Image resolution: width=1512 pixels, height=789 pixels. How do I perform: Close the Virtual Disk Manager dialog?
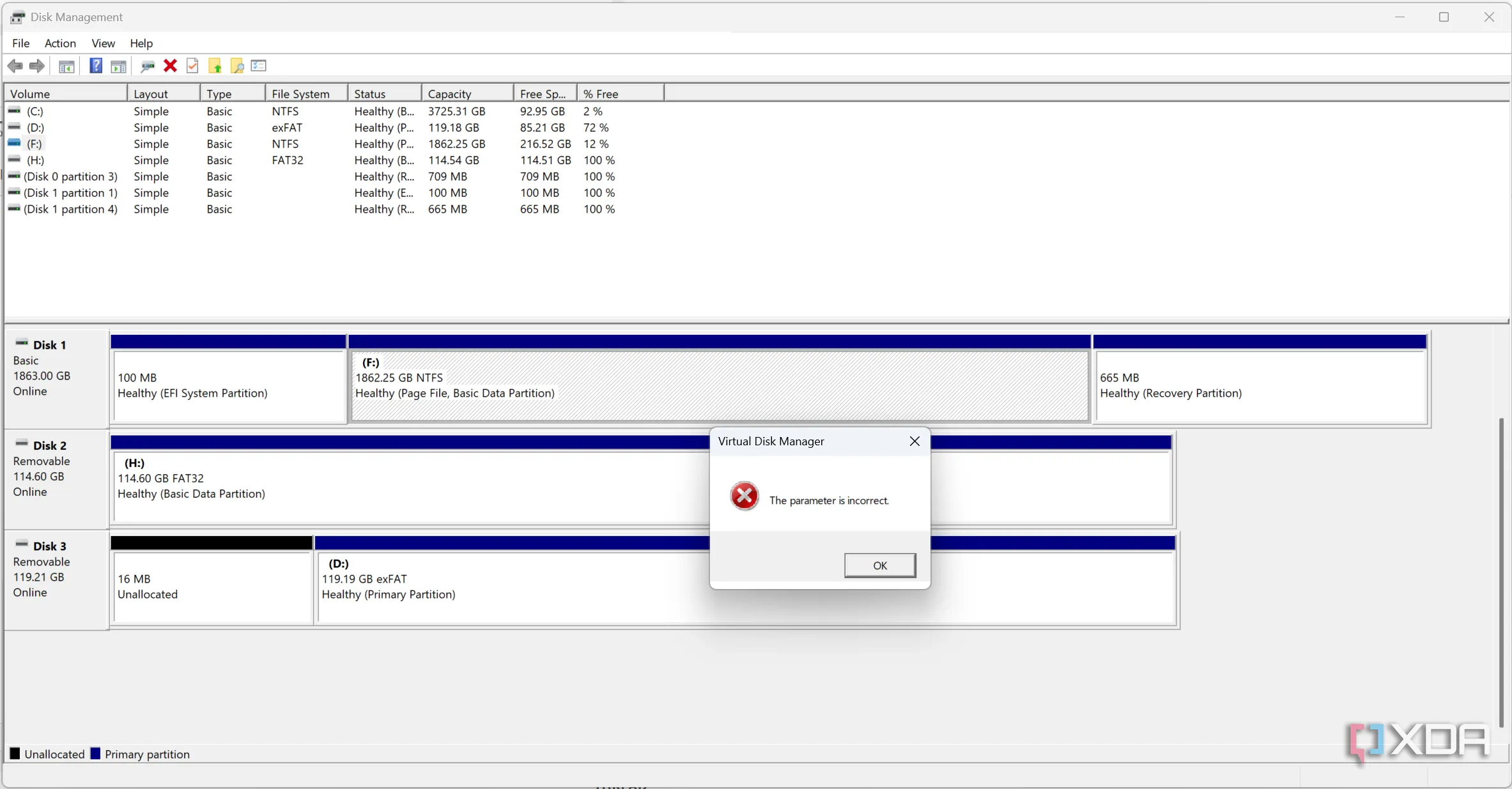coord(913,441)
